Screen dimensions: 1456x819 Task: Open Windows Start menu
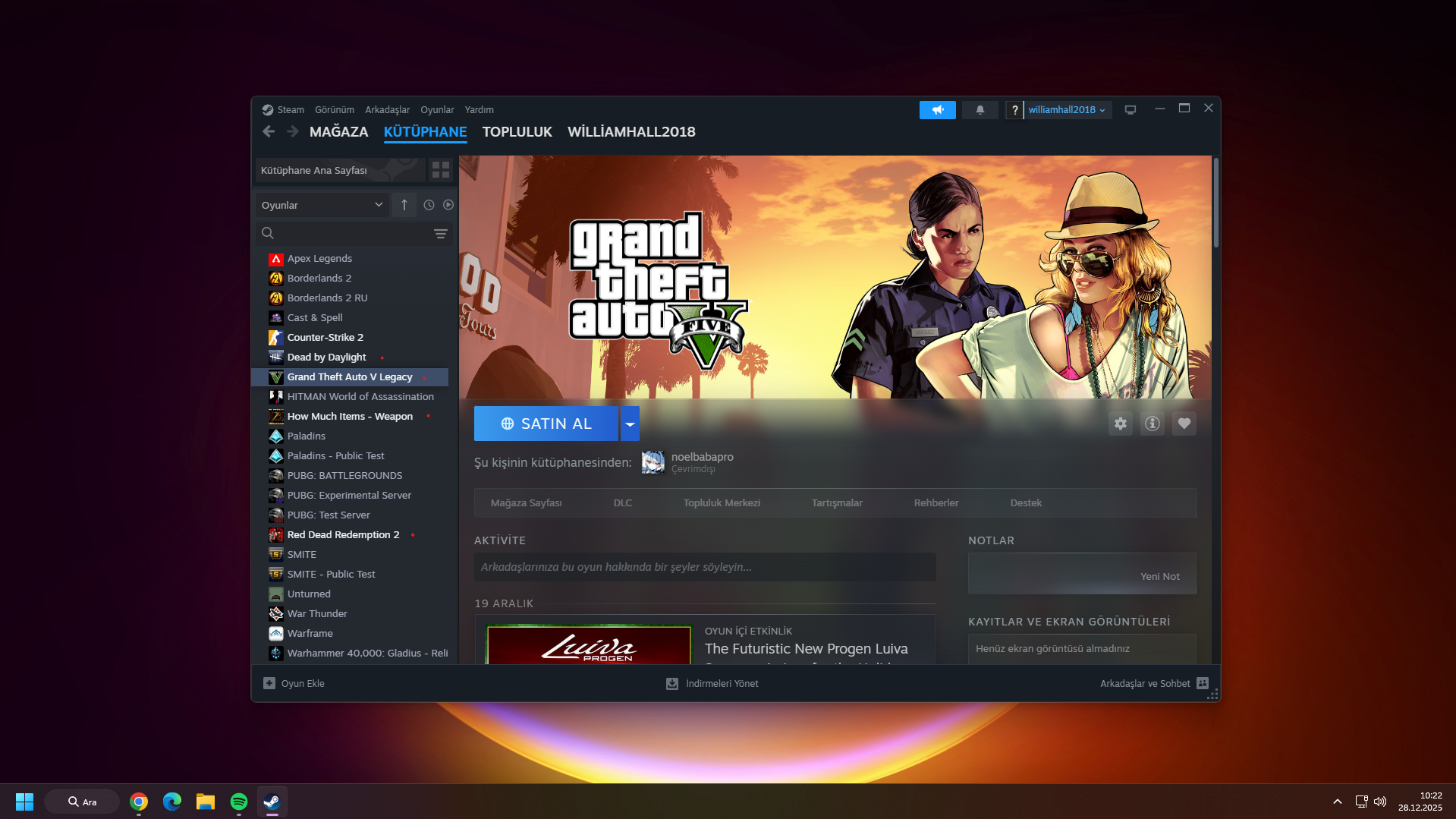[x=24, y=802]
